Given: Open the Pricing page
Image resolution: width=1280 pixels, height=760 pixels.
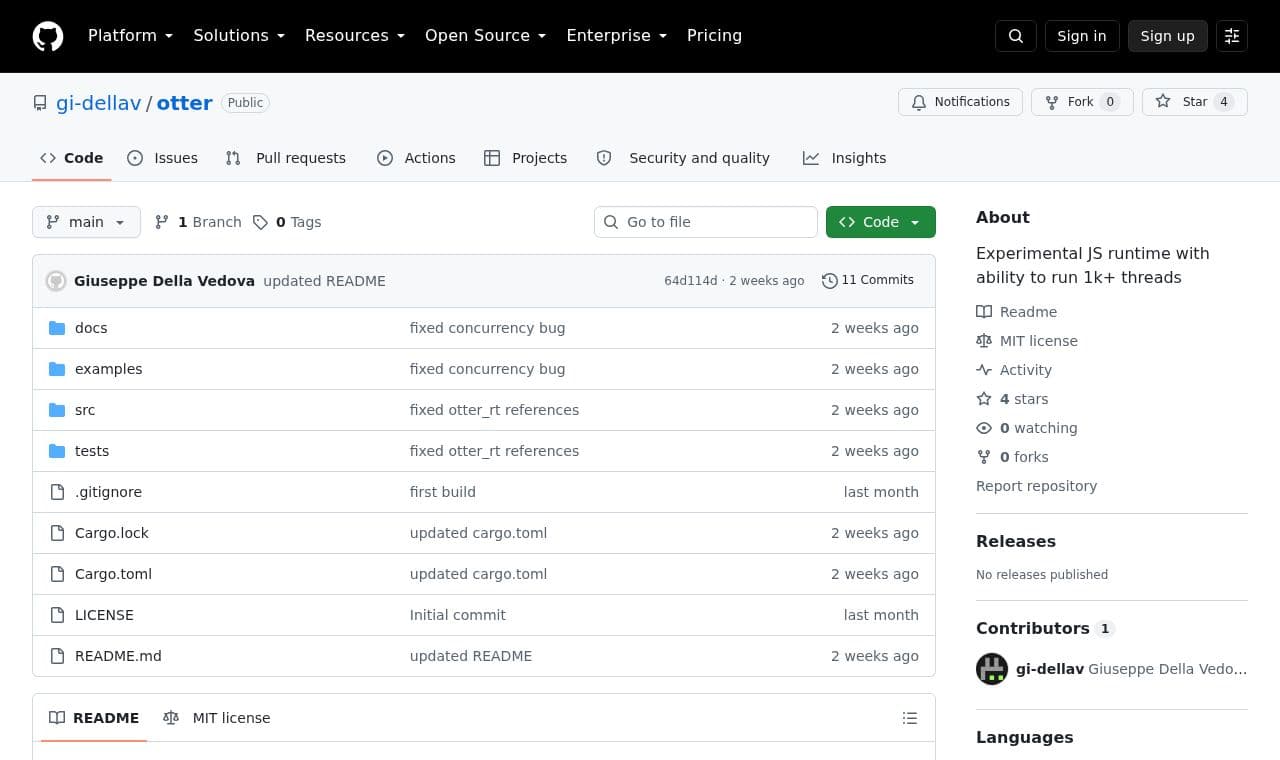Looking at the screenshot, I should pos(714,36).
